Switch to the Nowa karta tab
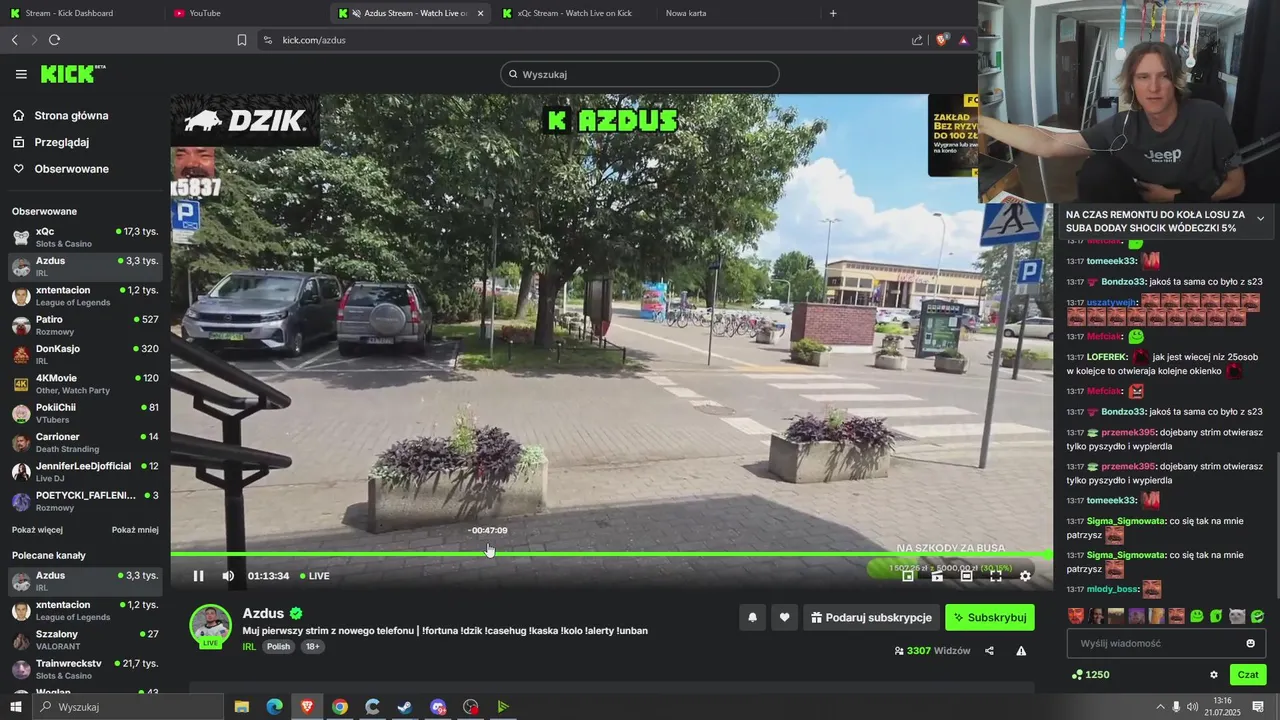 coord(738,13)
